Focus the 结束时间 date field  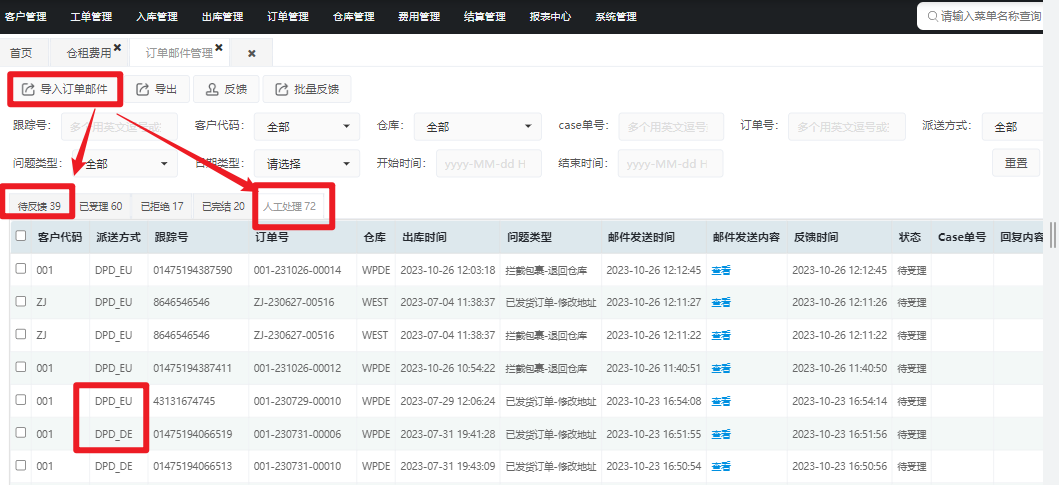coord(671,163)
